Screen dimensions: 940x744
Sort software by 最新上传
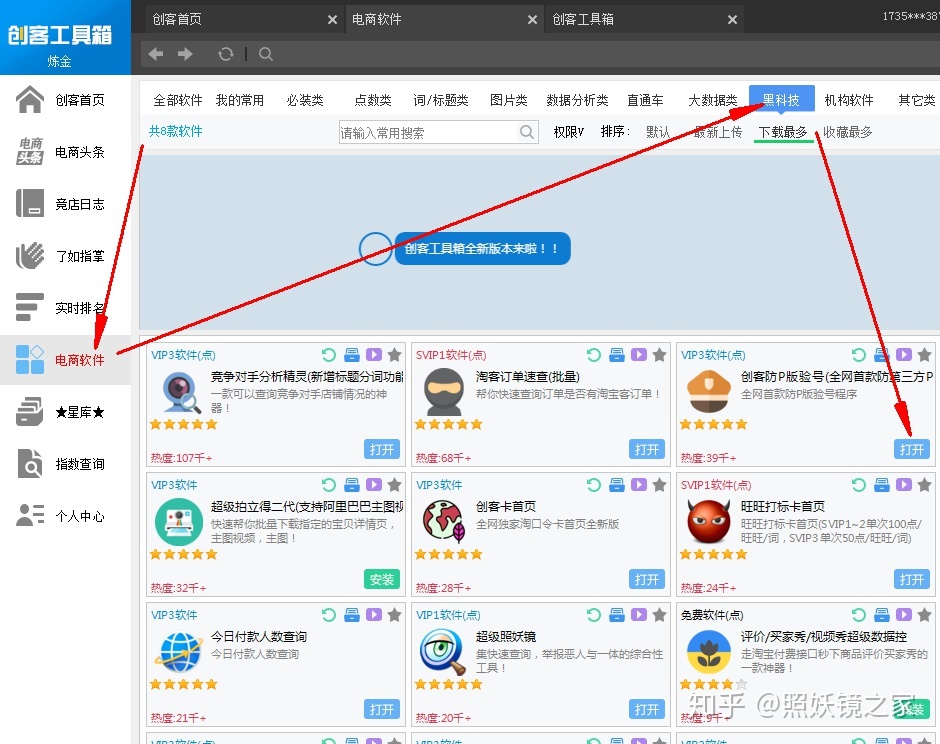718,132
